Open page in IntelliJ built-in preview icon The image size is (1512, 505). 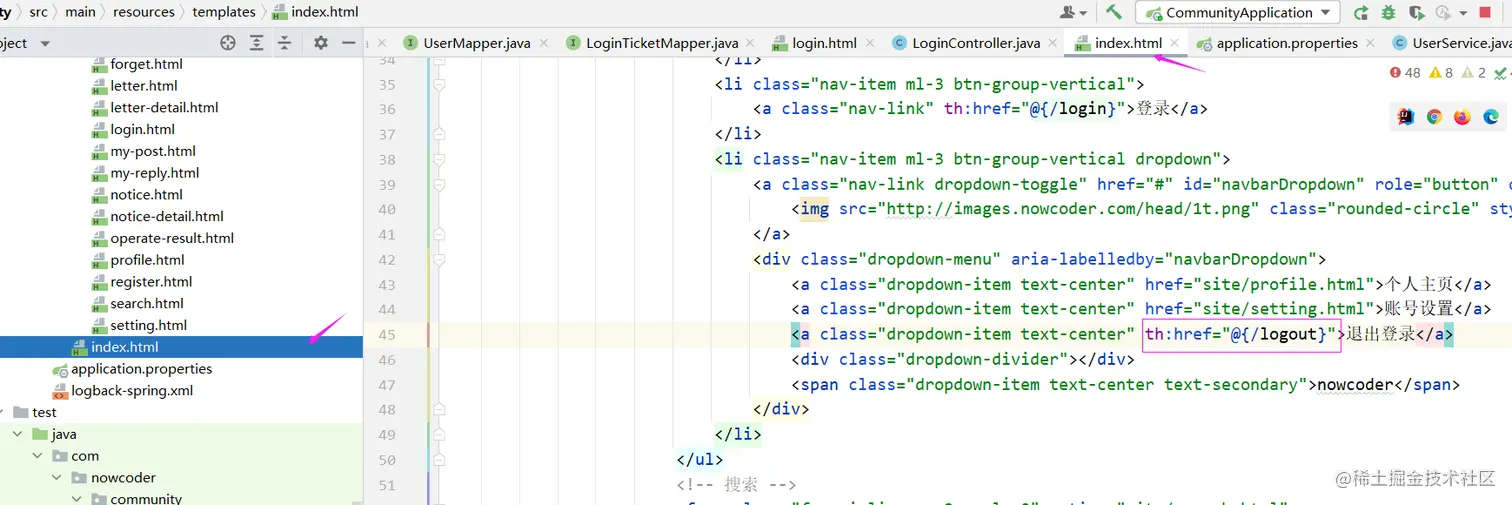coord(1406,117)
